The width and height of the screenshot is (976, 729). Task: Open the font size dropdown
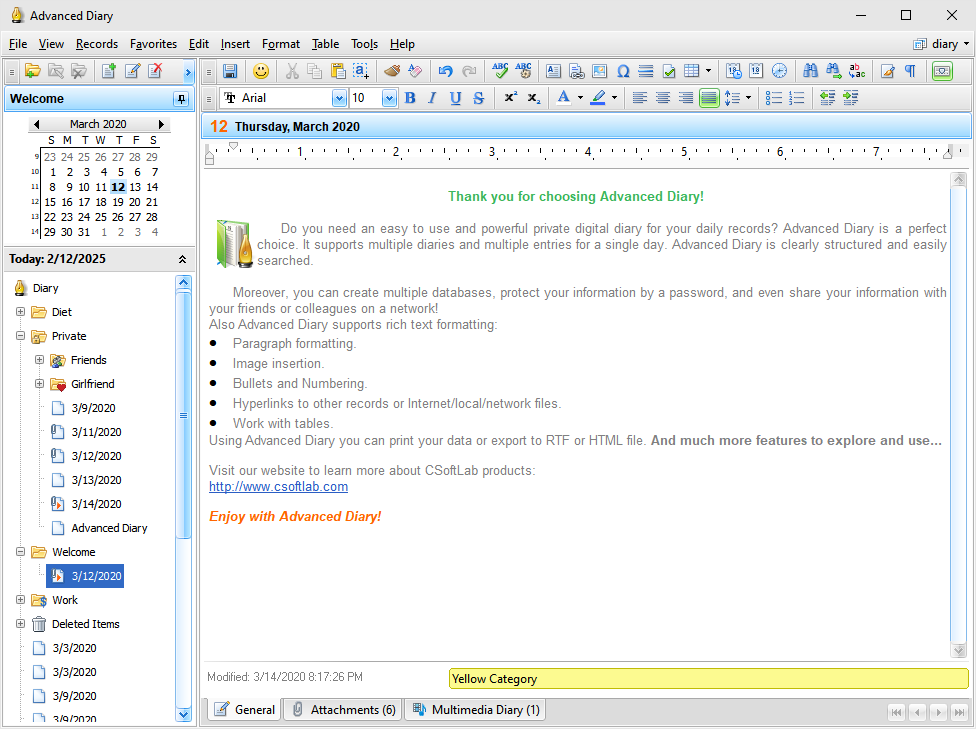click(x=389, y=98)
